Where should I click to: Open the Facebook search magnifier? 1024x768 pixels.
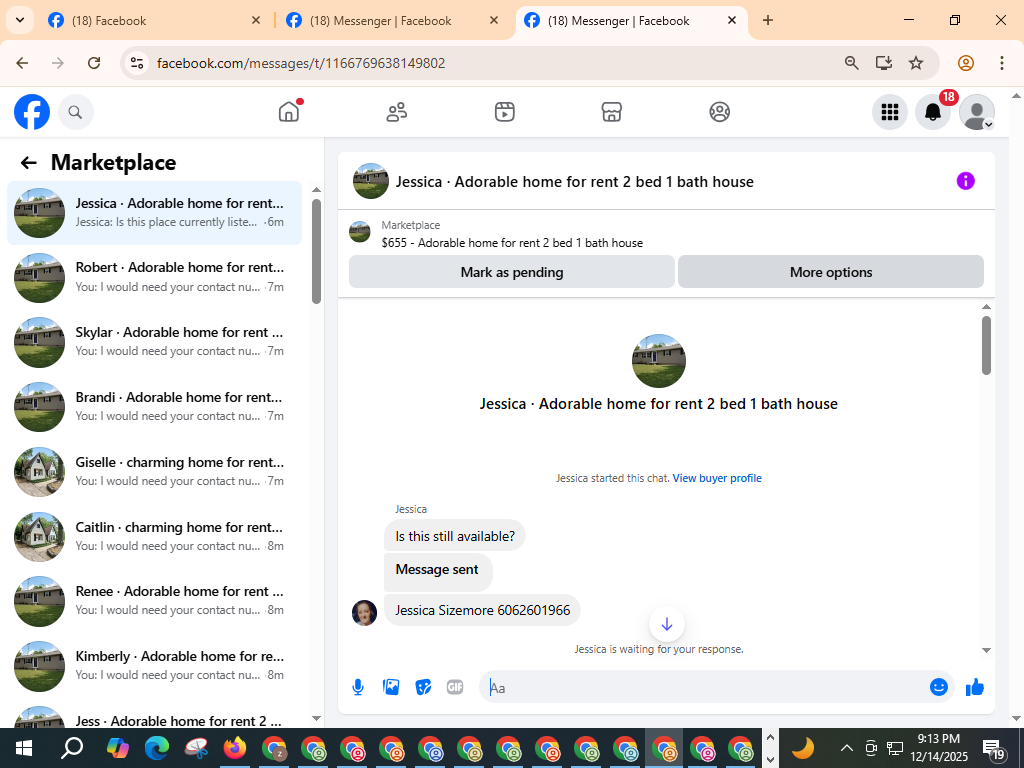pos(76,112)
